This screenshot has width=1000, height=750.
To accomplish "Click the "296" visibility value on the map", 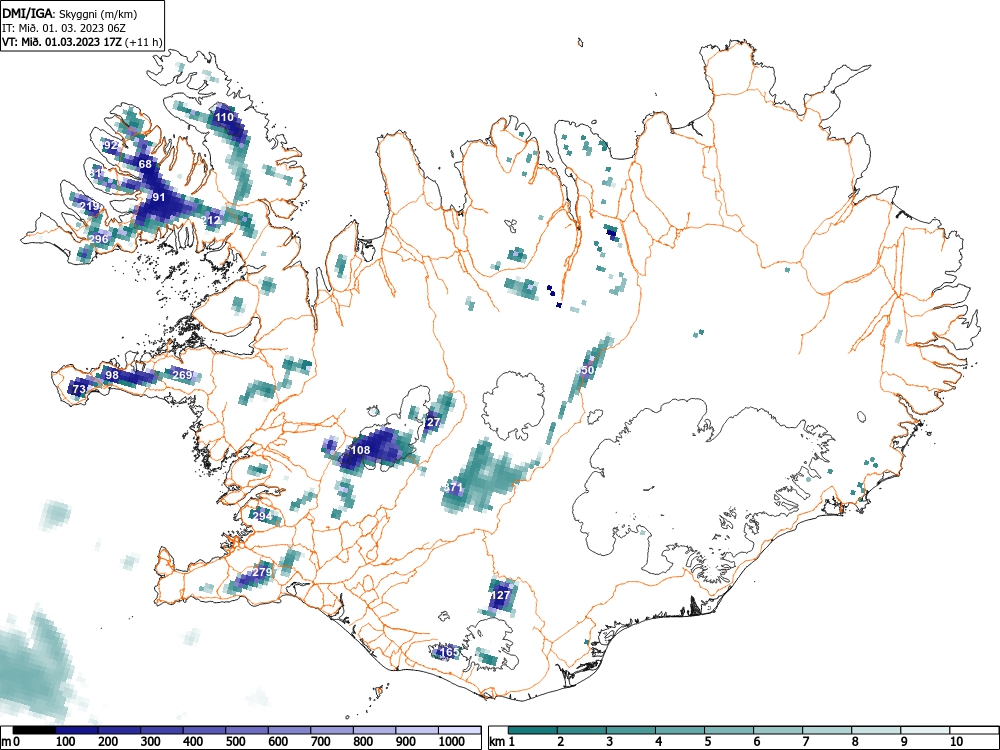I will (98, 239).
